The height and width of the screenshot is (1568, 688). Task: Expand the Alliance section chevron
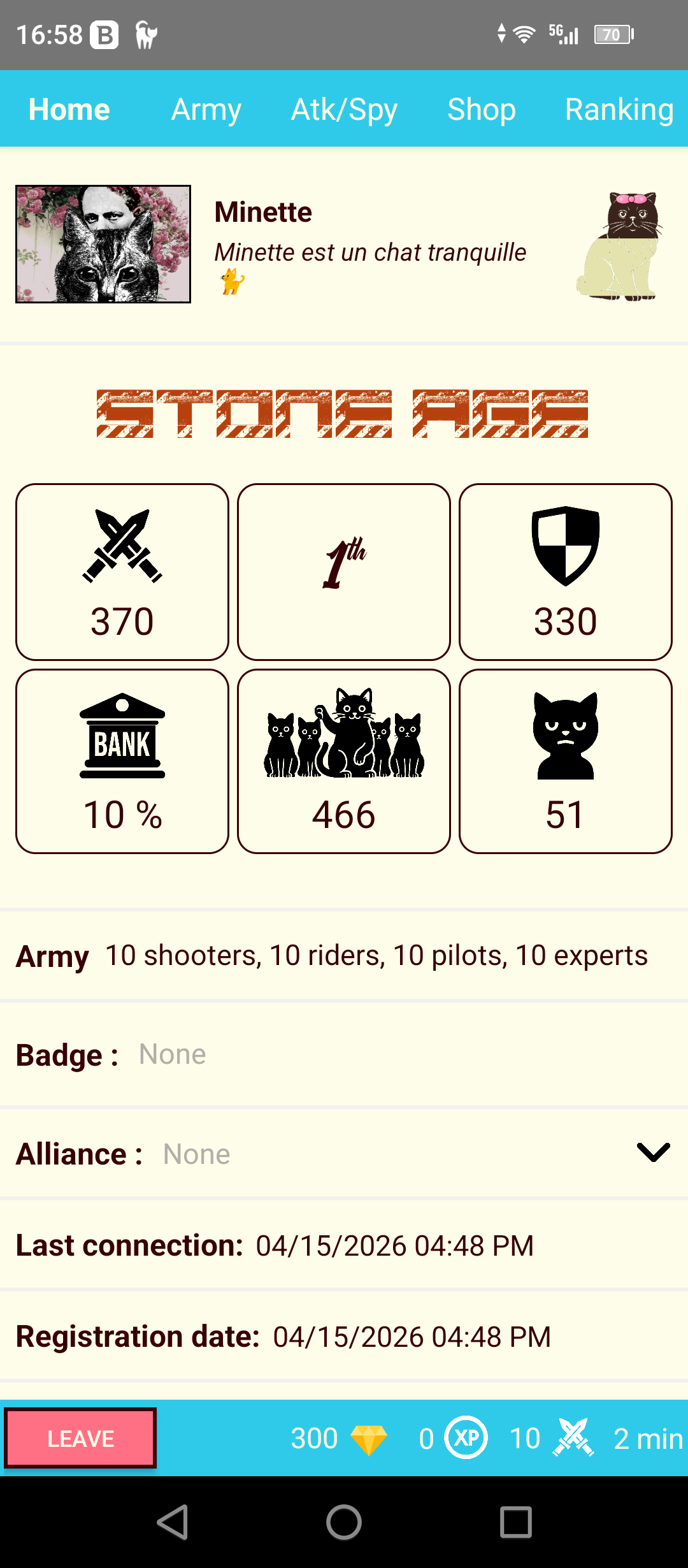click(x=654, y=1152)
